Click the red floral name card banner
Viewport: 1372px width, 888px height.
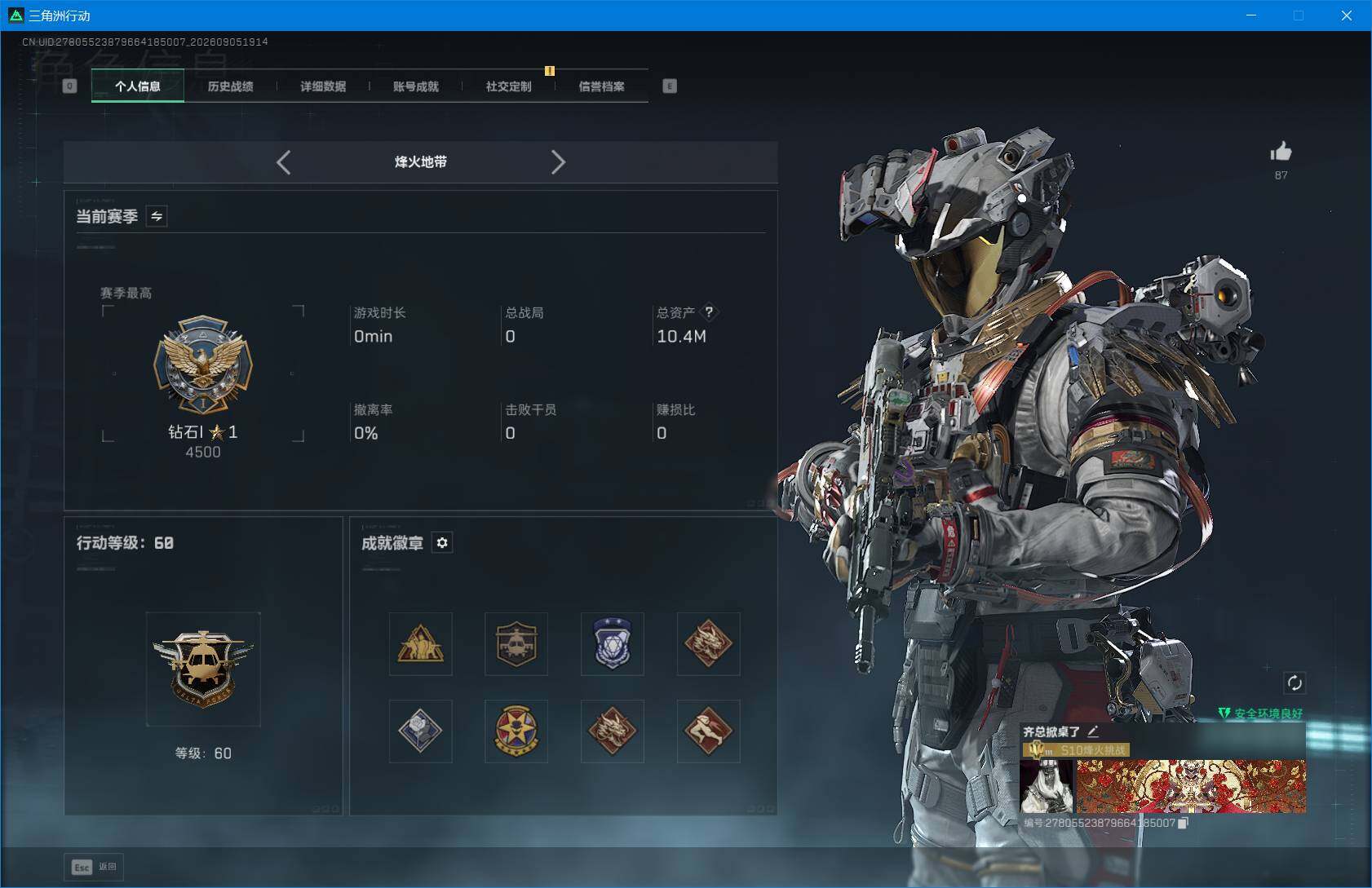(x=1192, y=786)
